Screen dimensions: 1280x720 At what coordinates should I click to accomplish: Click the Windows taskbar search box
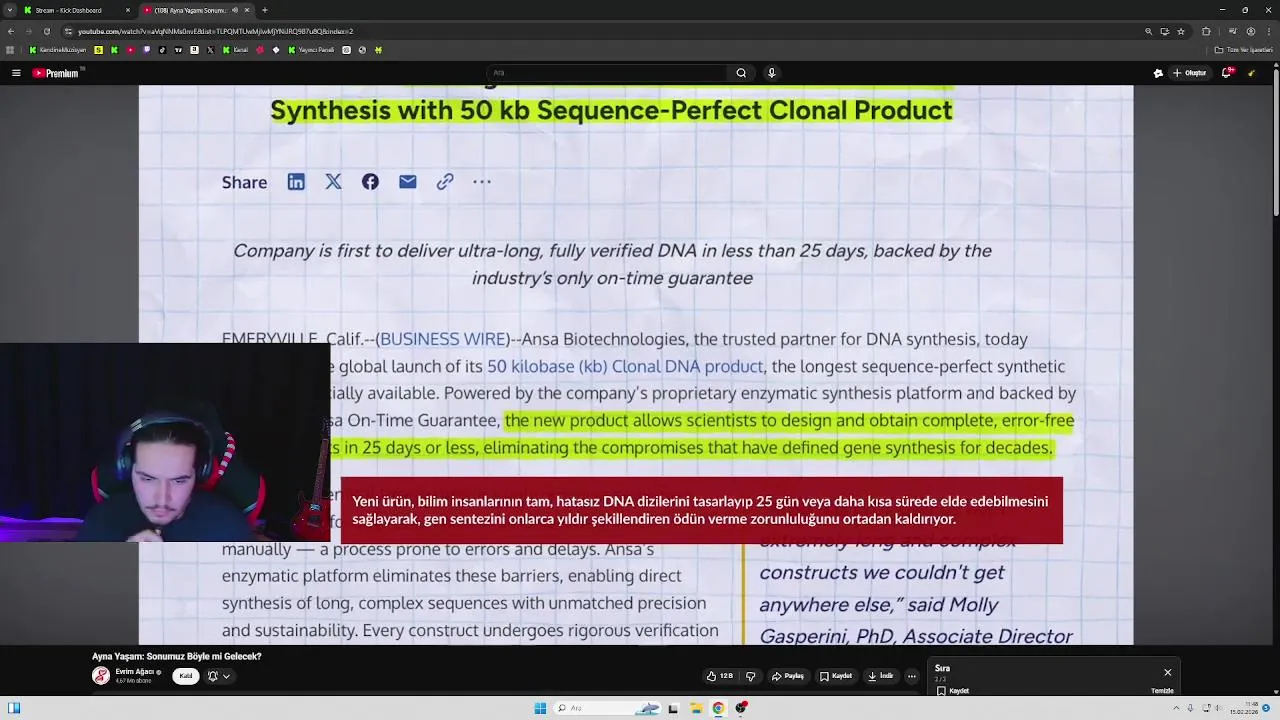pos(608,708)
